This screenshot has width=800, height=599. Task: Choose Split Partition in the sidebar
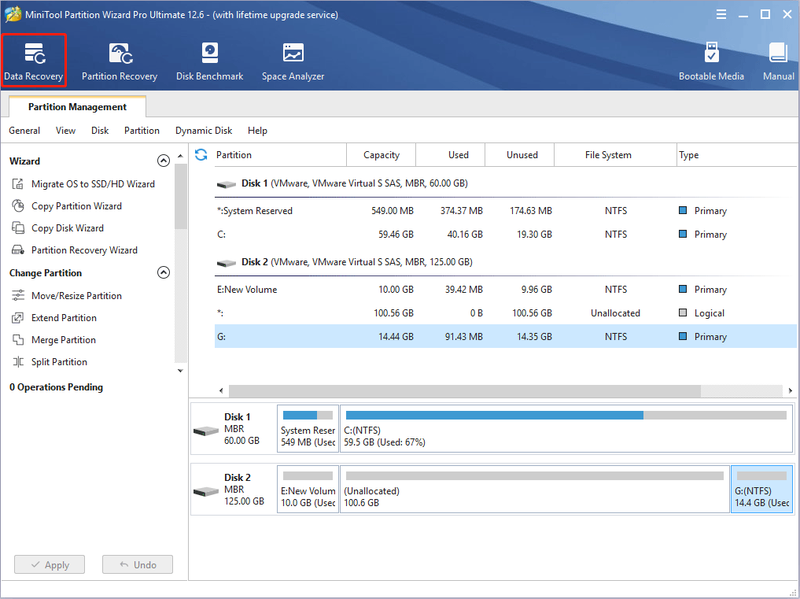(x=49, y=362)
